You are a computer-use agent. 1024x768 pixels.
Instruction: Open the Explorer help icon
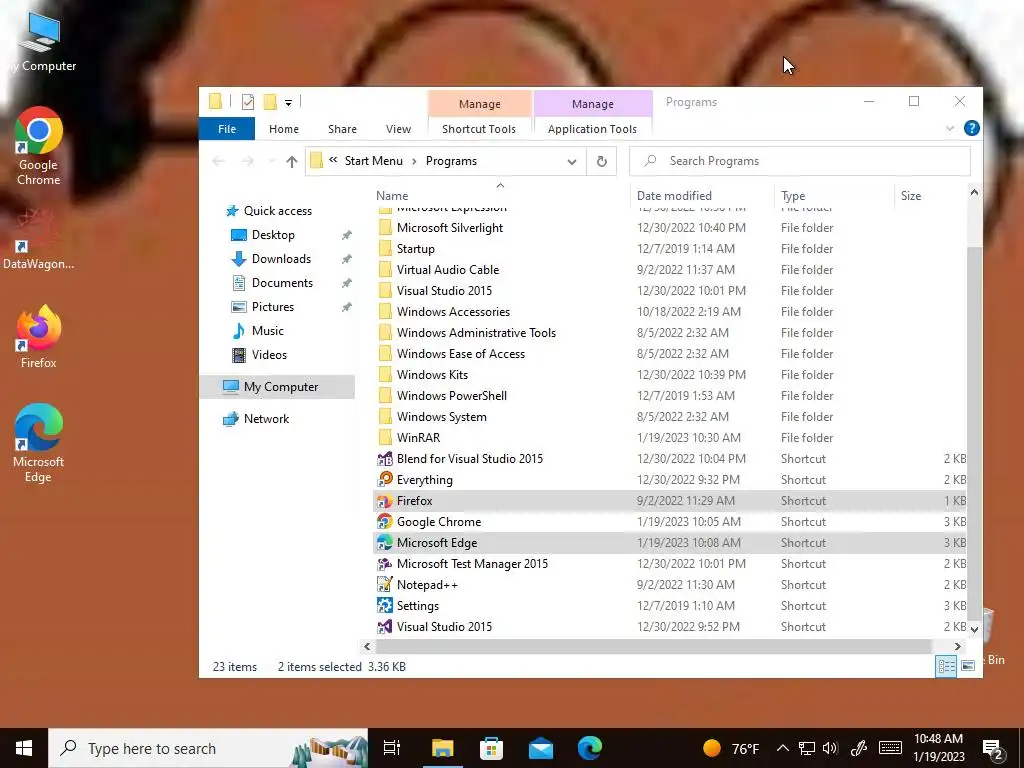tap(972, 128)
